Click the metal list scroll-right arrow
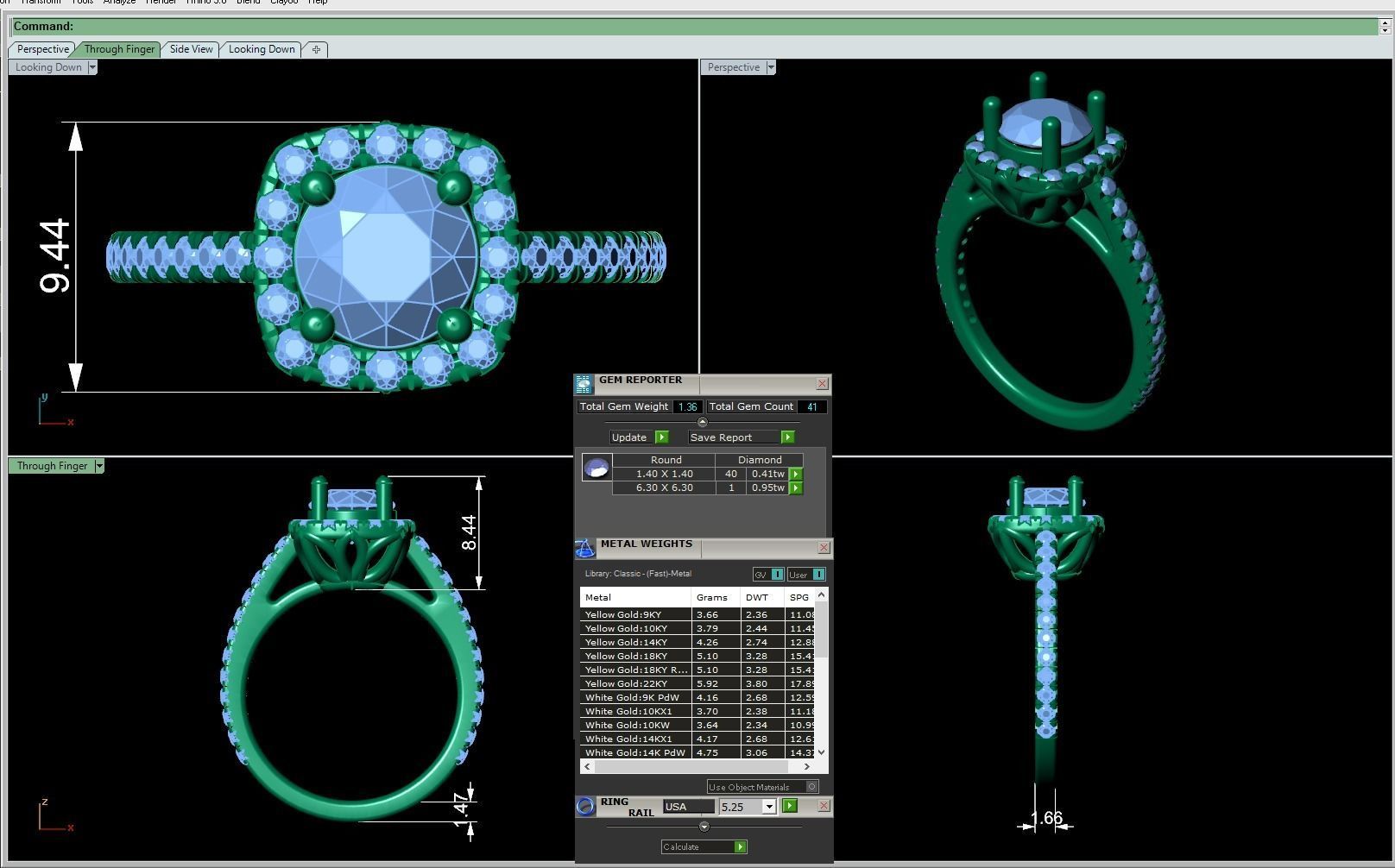1395x868 pixels. point(807,766)
